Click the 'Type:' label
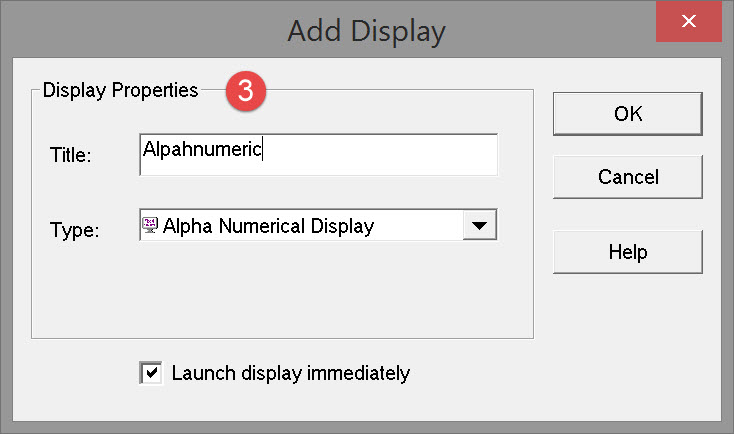 [74, 230]
